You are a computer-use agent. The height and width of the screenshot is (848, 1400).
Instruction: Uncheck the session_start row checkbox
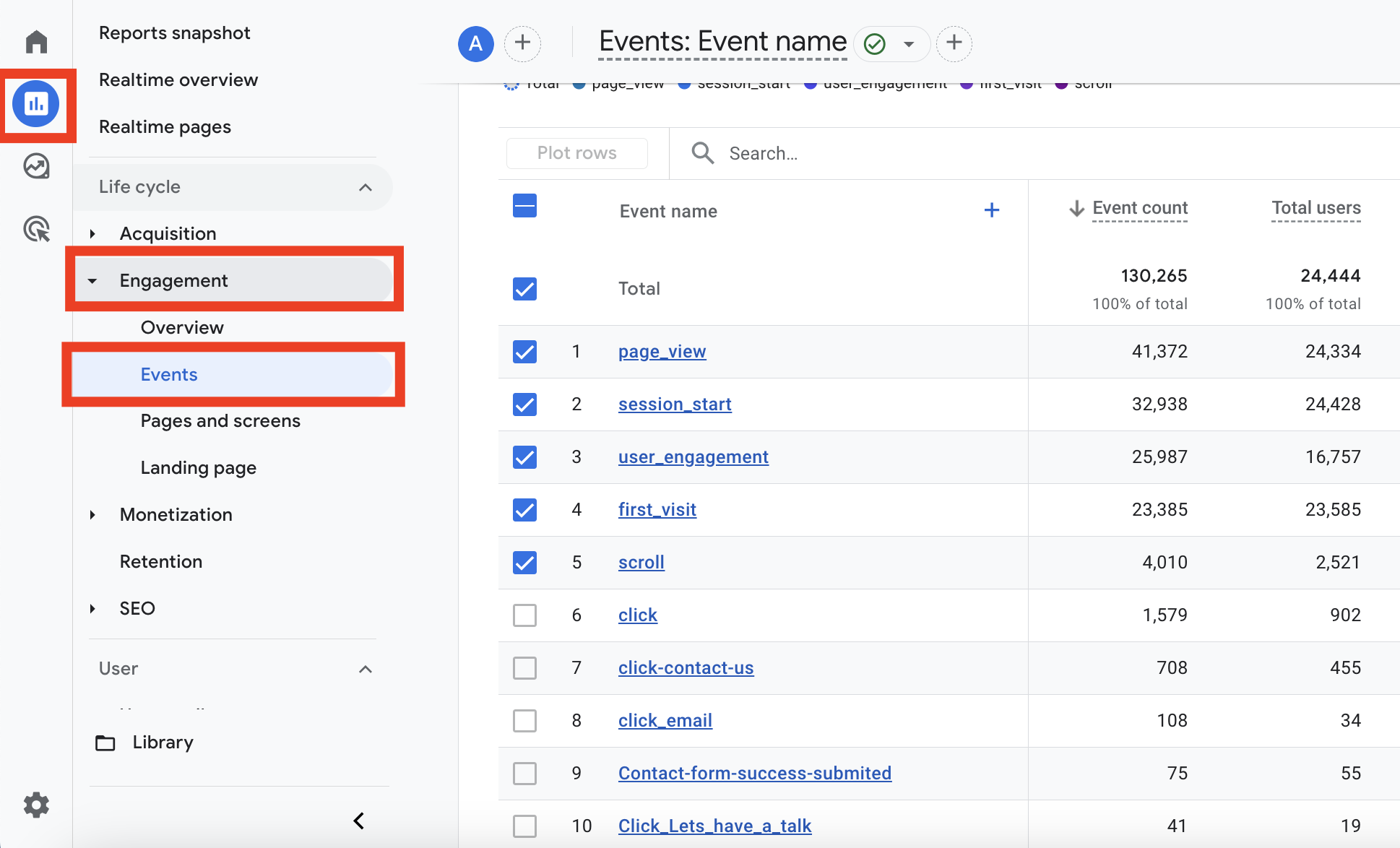(x=525, y=404)
